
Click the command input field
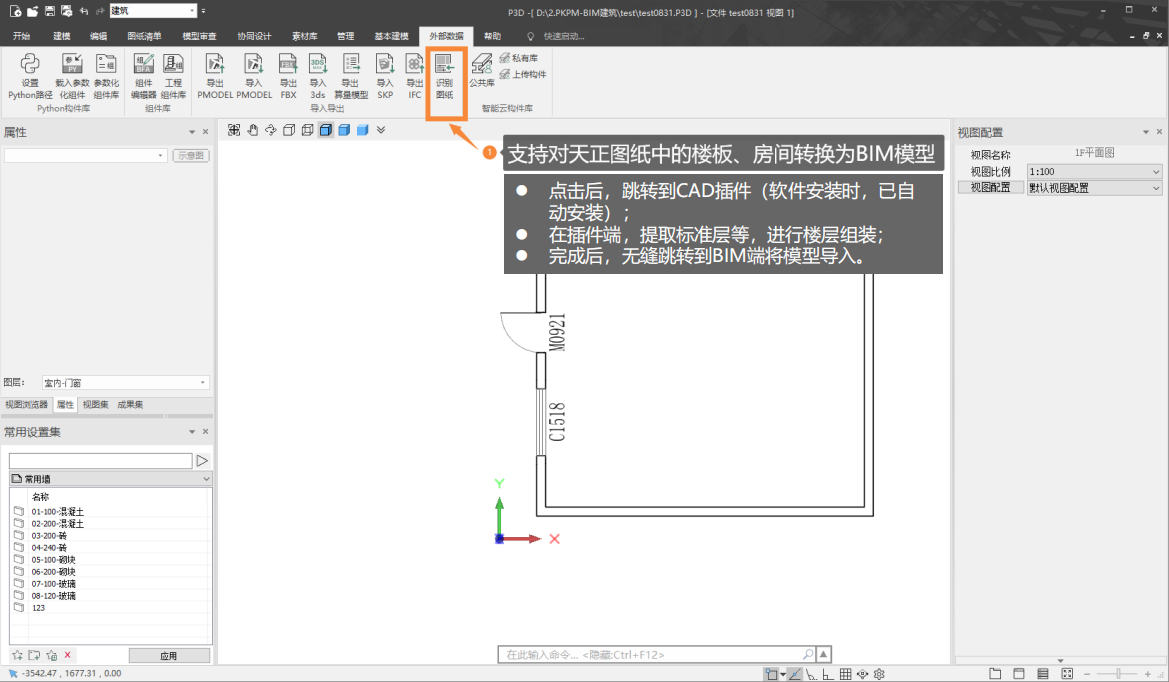coord(655,655)
